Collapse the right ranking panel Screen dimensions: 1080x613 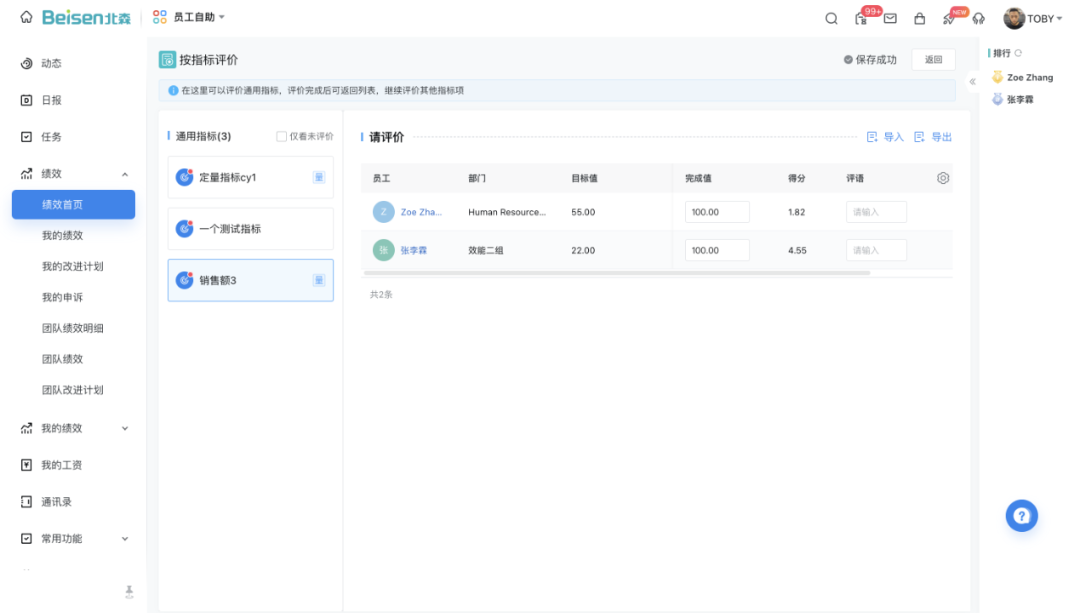pyautogui.click(x=972, y=82)
